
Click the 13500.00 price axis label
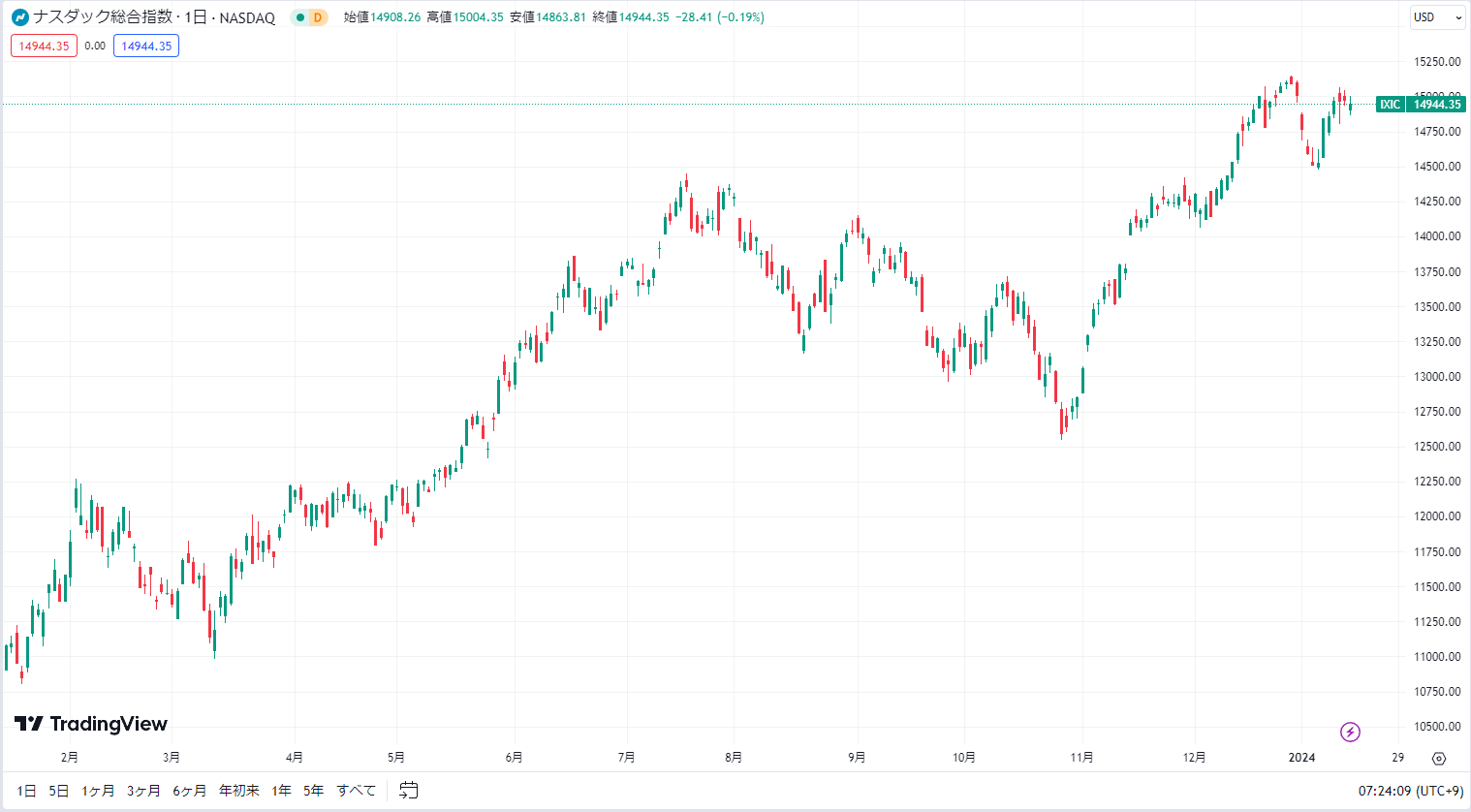[x=1437, y=307]
